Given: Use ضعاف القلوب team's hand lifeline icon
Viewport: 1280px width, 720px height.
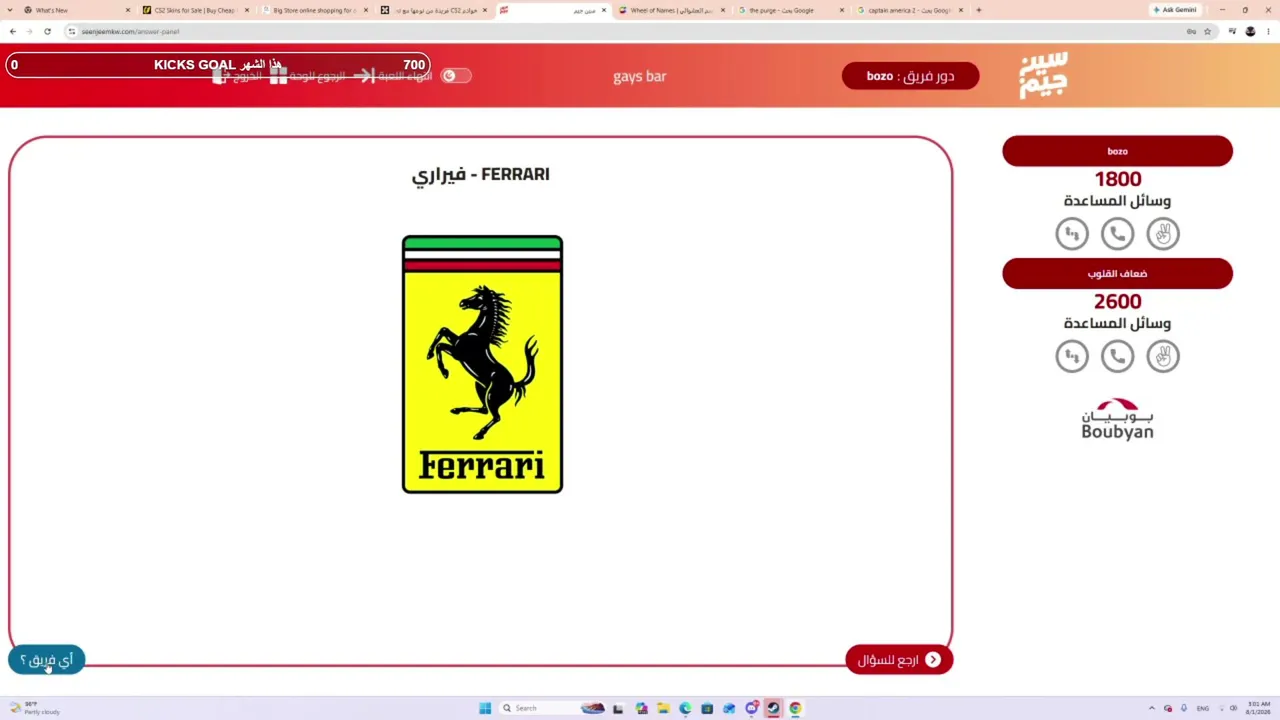Looking at the screenshot, I should click(1163, 356).
